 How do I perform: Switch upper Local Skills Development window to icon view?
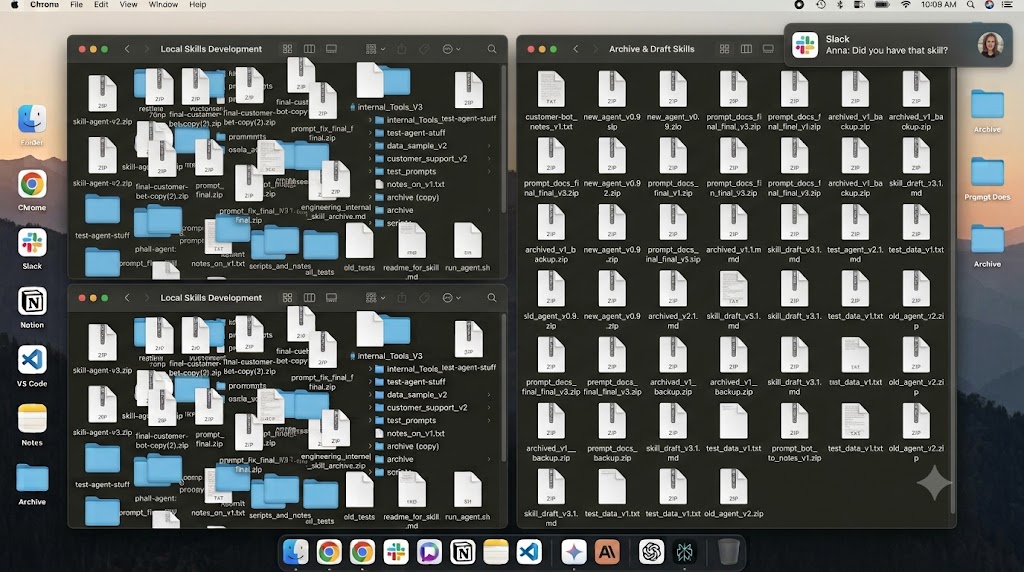(x=287, y=49)
